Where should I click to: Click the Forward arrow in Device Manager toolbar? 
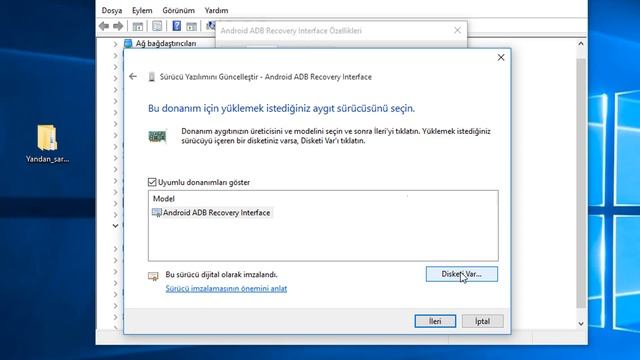118,26
